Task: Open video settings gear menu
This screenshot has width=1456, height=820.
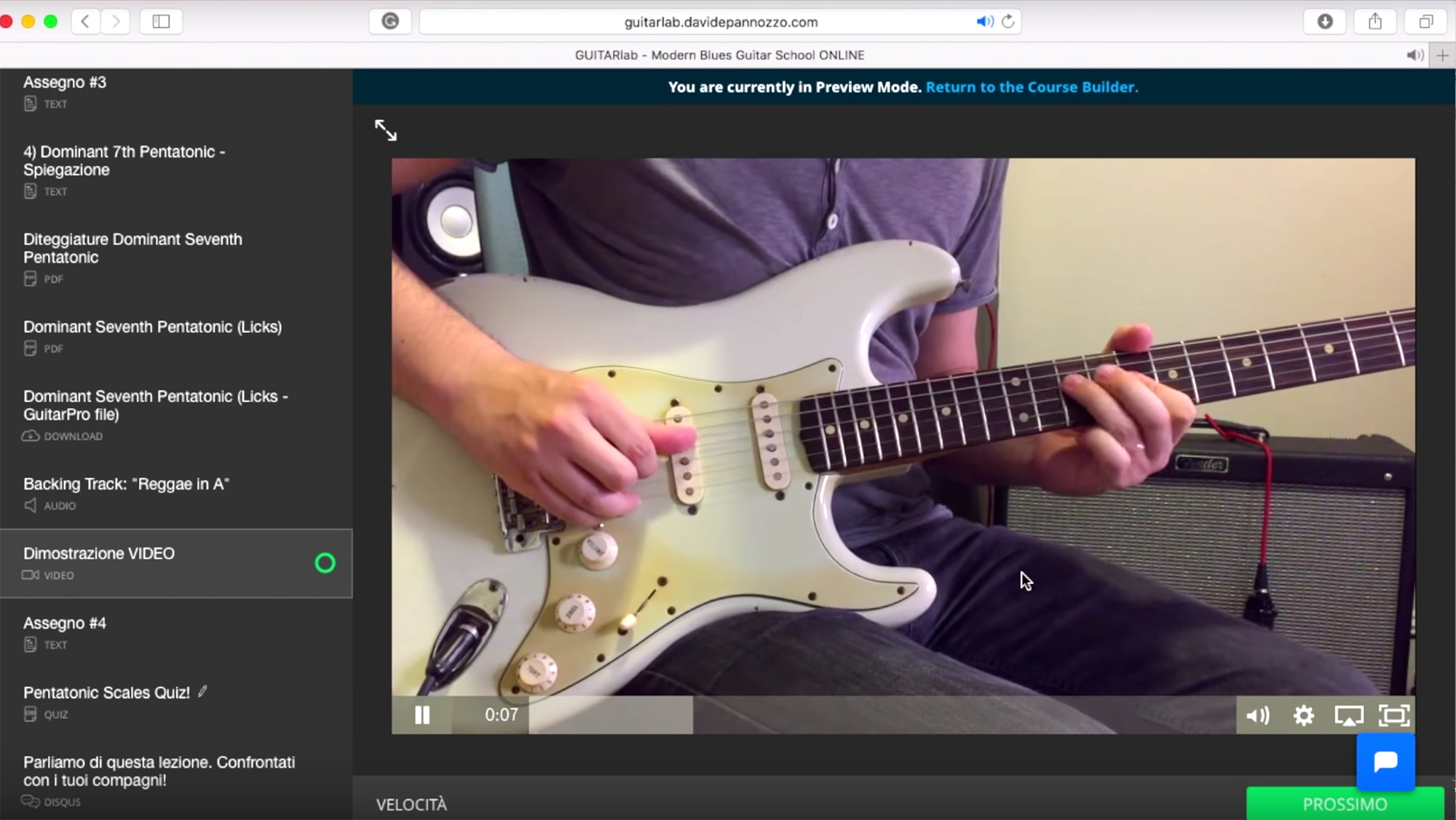Action: (1303, 716)
